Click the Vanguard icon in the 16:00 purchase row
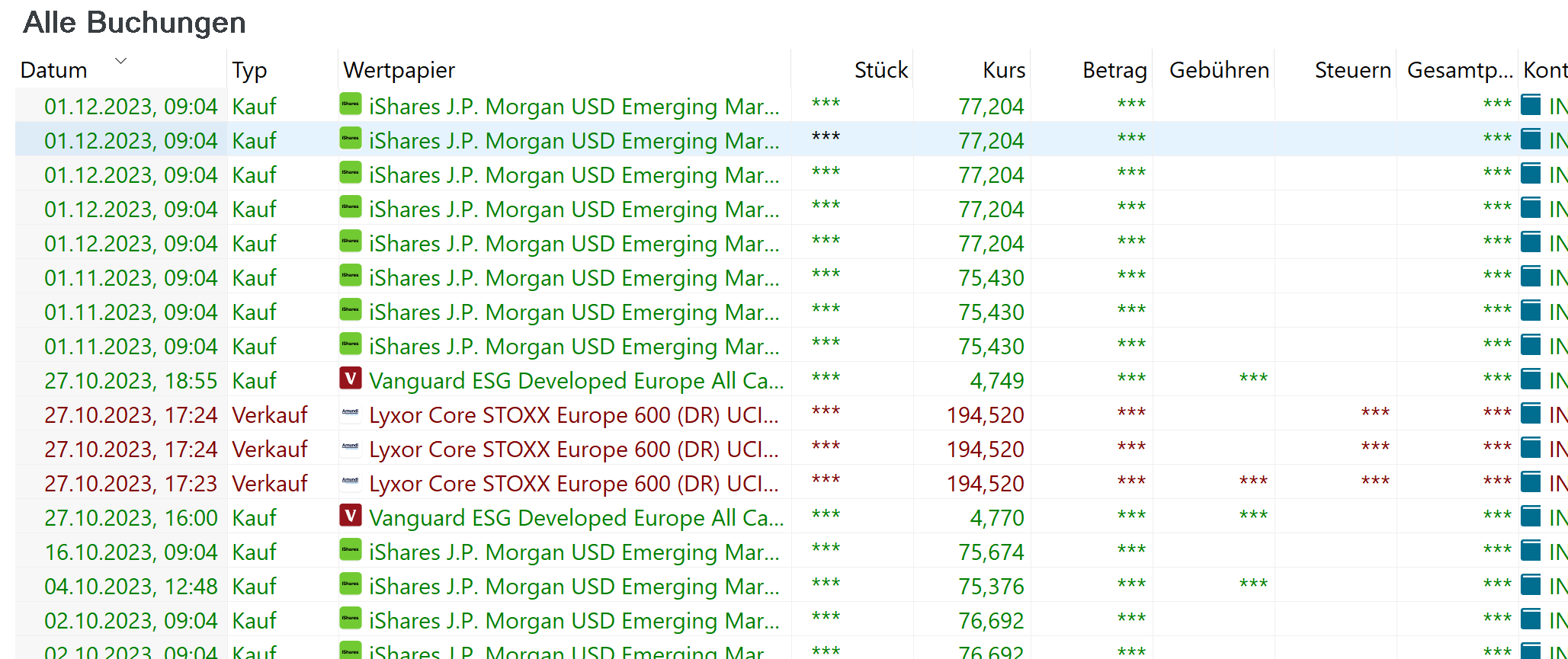Screen dimensions: 1568x659 (x=350, y=516)
